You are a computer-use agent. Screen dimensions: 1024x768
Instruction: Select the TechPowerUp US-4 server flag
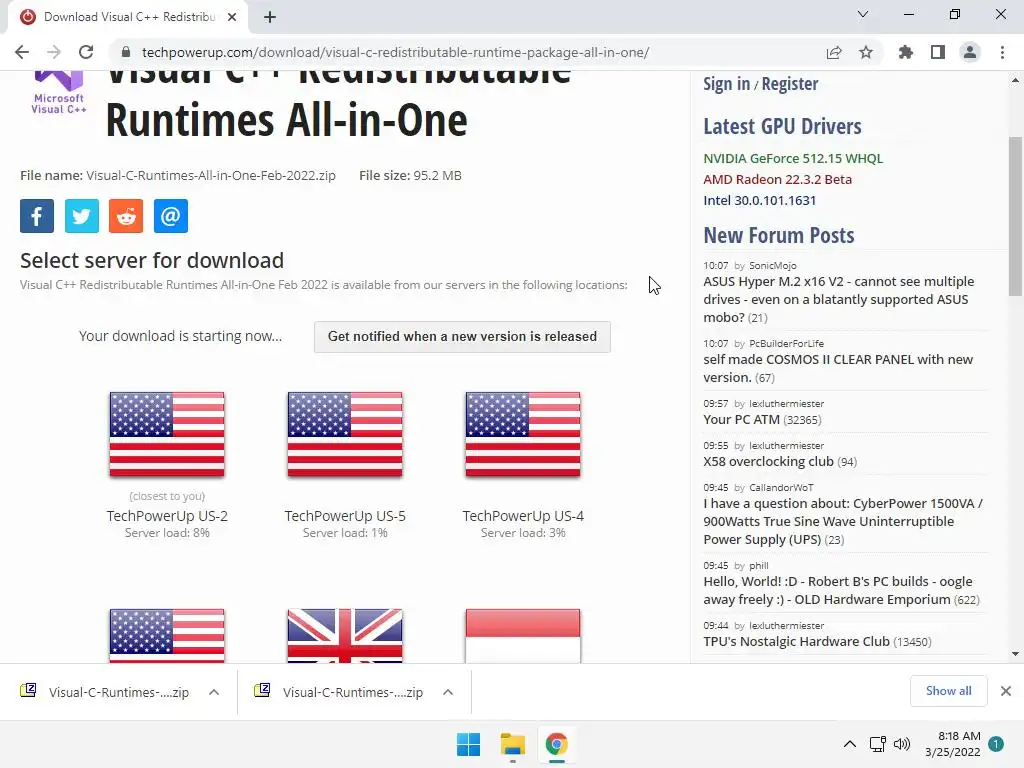point(523,434)
